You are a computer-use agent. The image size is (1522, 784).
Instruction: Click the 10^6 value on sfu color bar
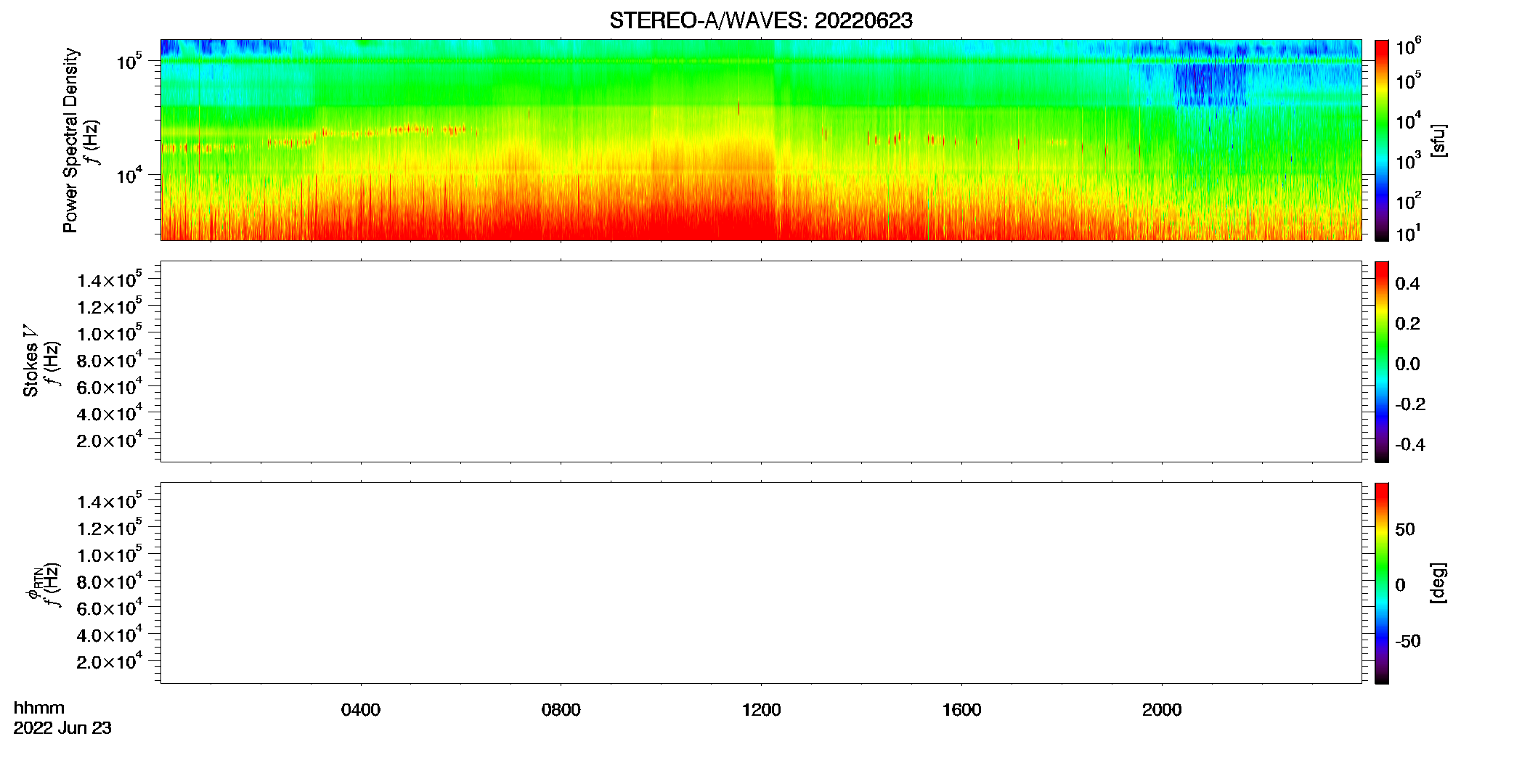(1408, 47)
